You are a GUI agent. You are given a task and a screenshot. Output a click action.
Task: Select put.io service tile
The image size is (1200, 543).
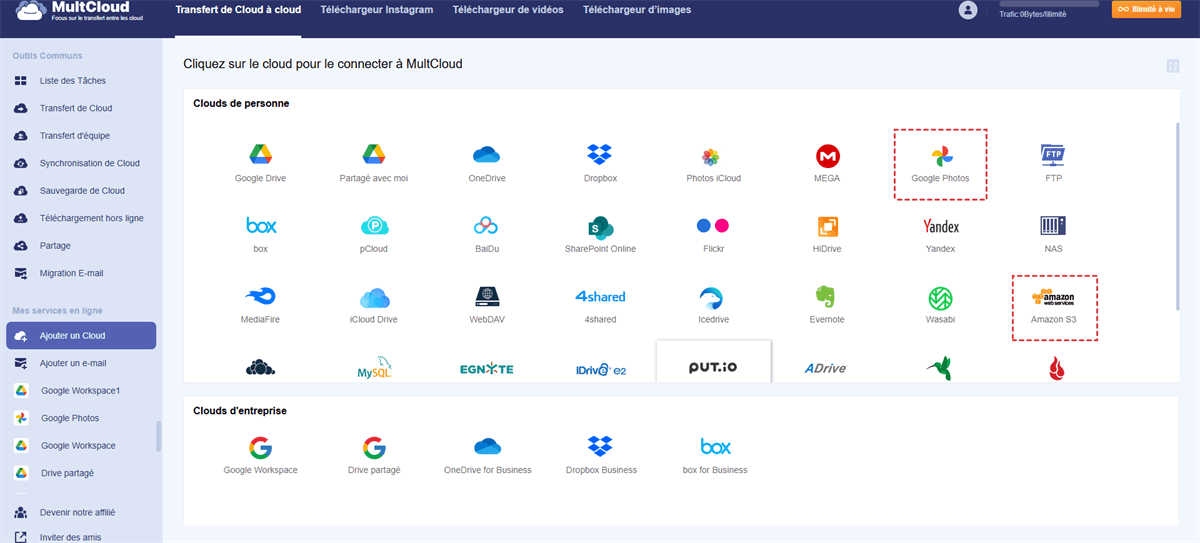(x=713, y=361)
